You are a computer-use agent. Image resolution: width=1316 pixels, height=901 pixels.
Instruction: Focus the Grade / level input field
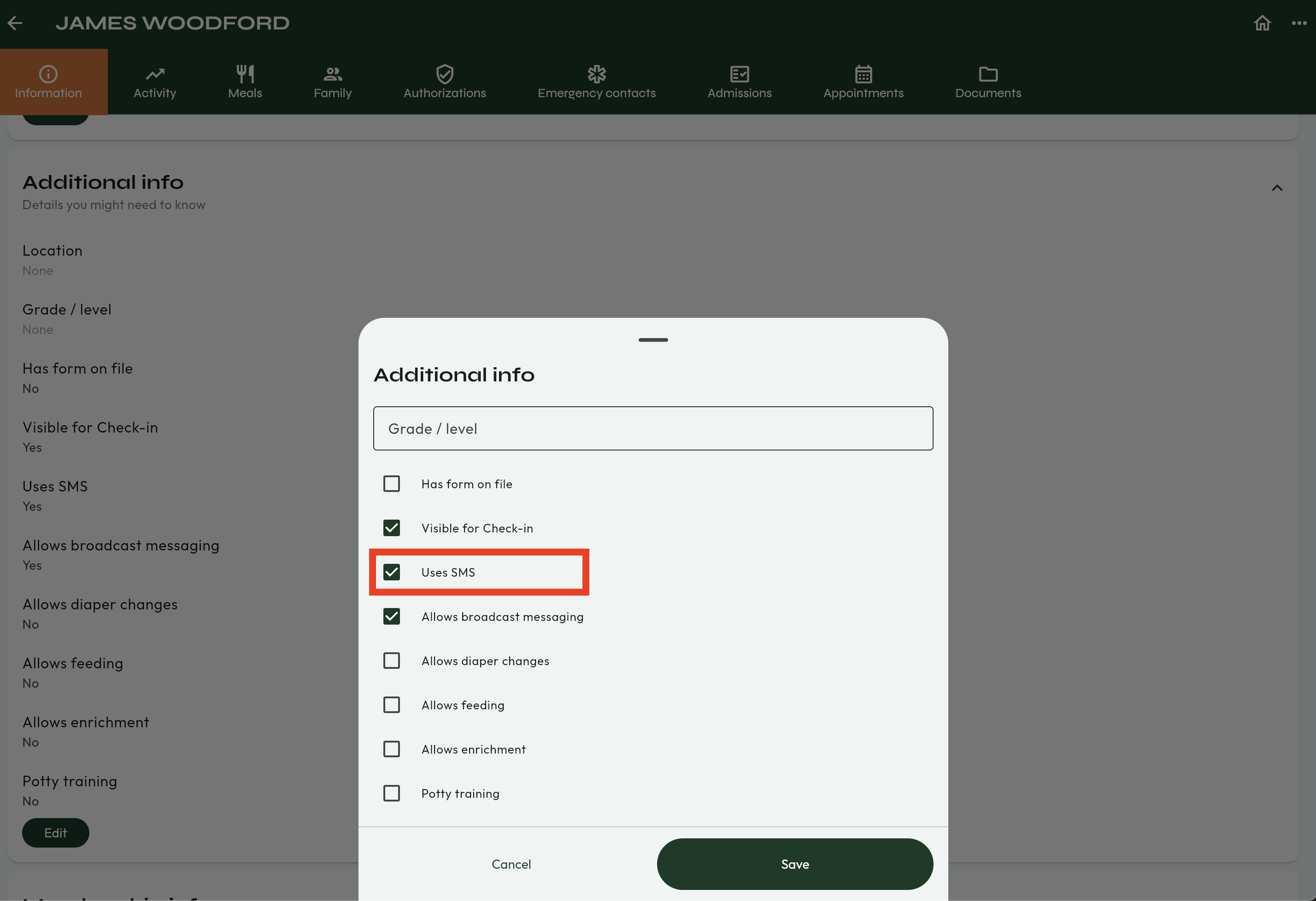[x=653, y=428]
